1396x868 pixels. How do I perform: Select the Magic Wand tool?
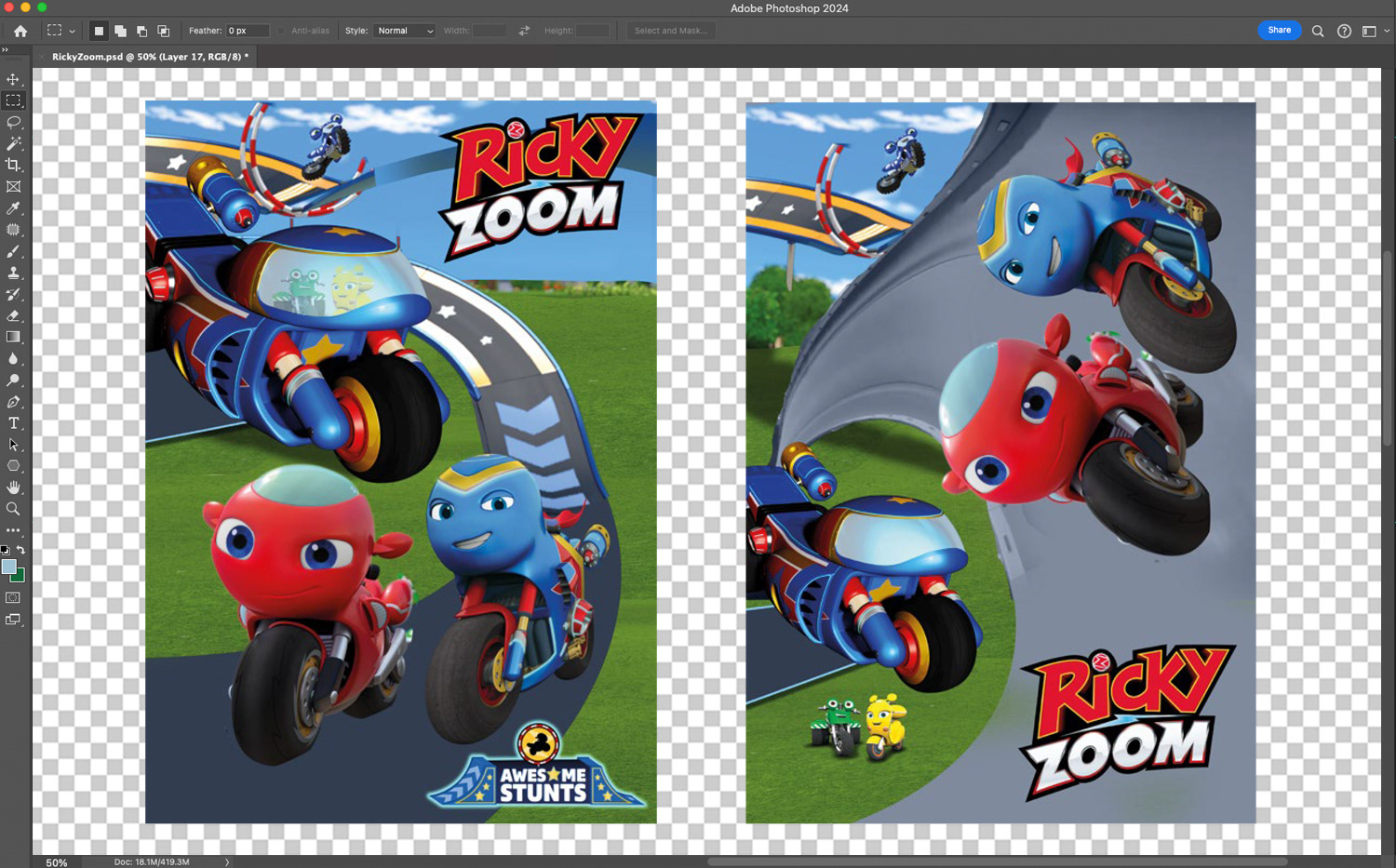(13, 143)
